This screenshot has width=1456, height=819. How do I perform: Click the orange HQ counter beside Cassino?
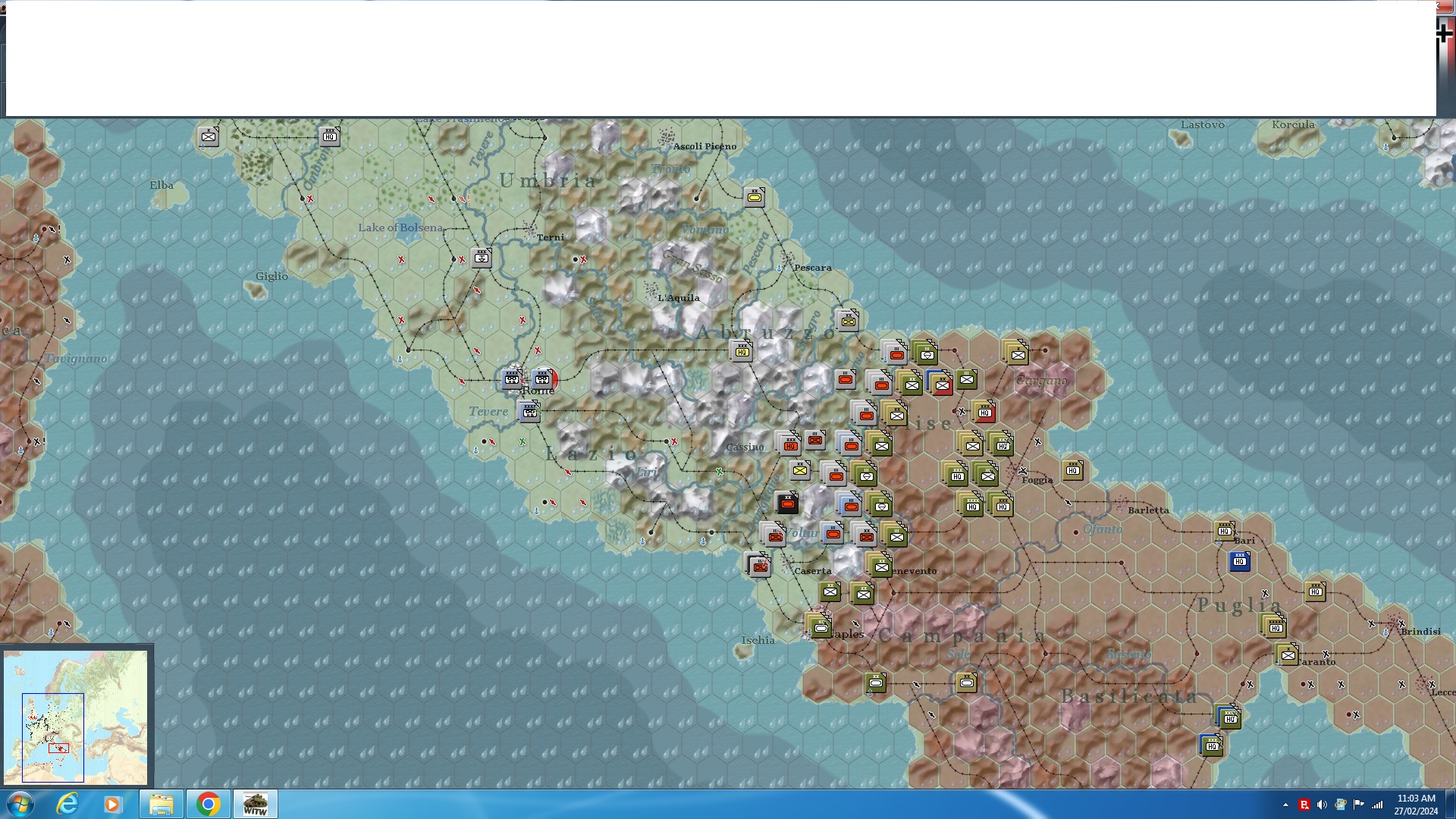789,445
